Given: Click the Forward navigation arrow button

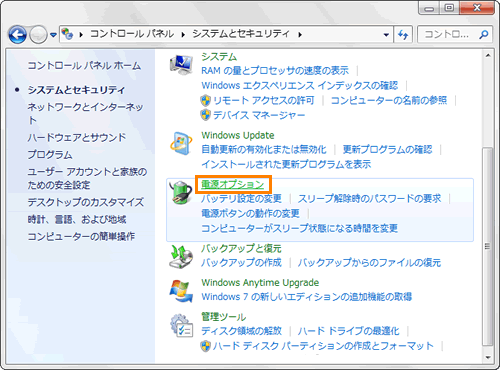Looking at the screenshot, I should pyautogui.click(x=38, y=34).
